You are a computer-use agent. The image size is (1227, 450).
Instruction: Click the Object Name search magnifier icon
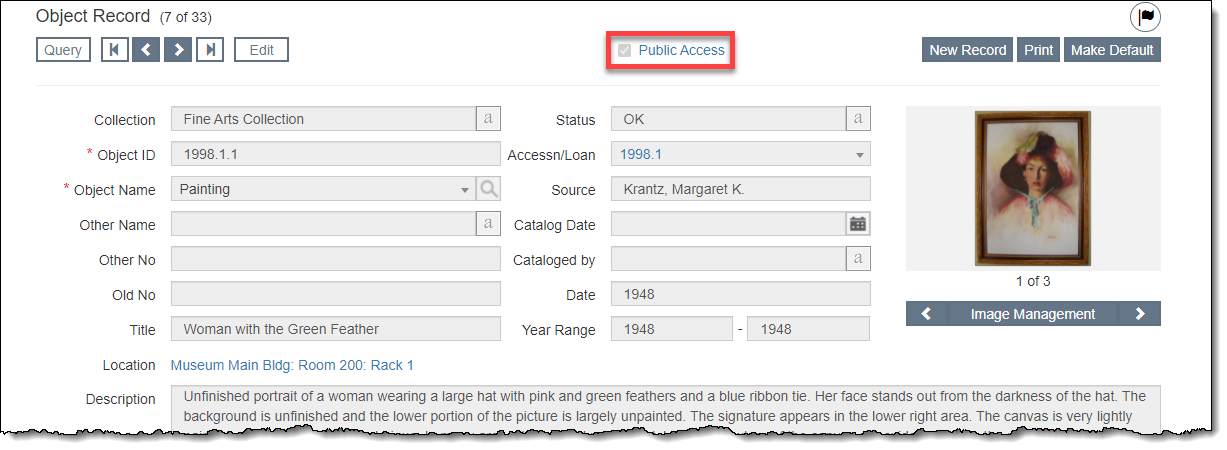pyautogui.click(x=488, y=189)
